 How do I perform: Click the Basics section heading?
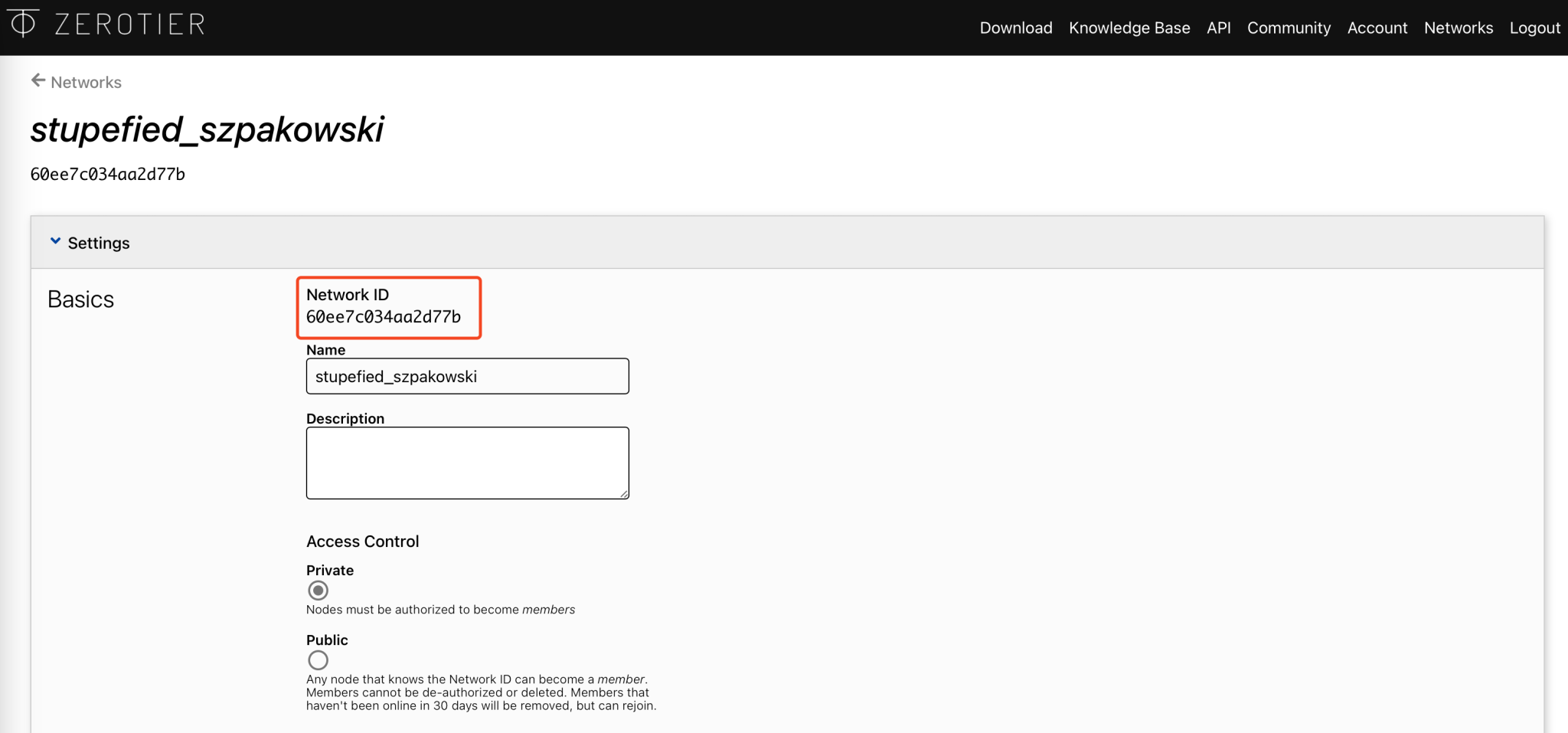pos(80,299)
